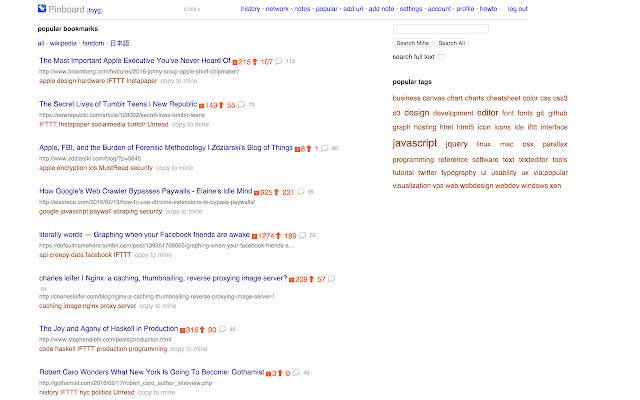Click the upvote arrow for Tumblr Teens bookmark
640x400 pixels.
pos(221,105)
